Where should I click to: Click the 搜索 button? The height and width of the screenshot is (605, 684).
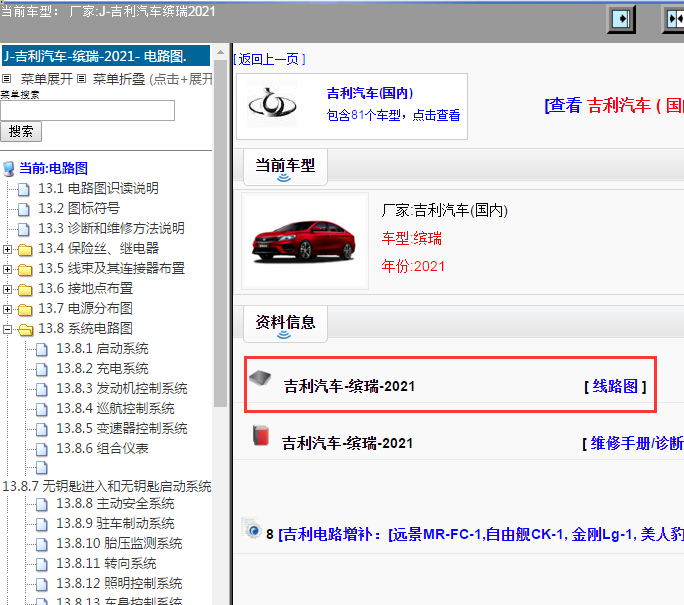(x=21, y=131)
